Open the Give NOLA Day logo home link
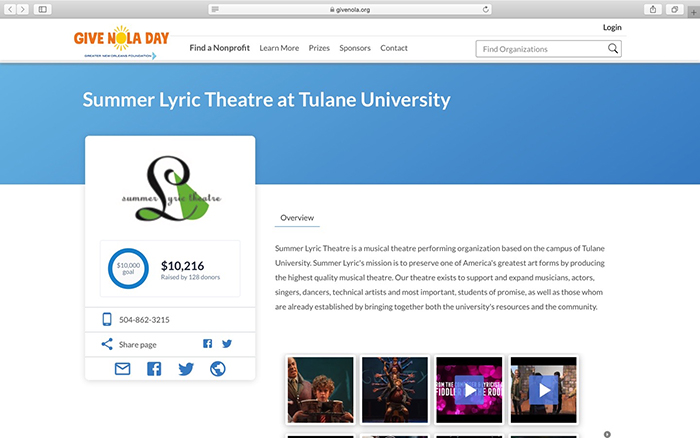 (x=121, y=42)
